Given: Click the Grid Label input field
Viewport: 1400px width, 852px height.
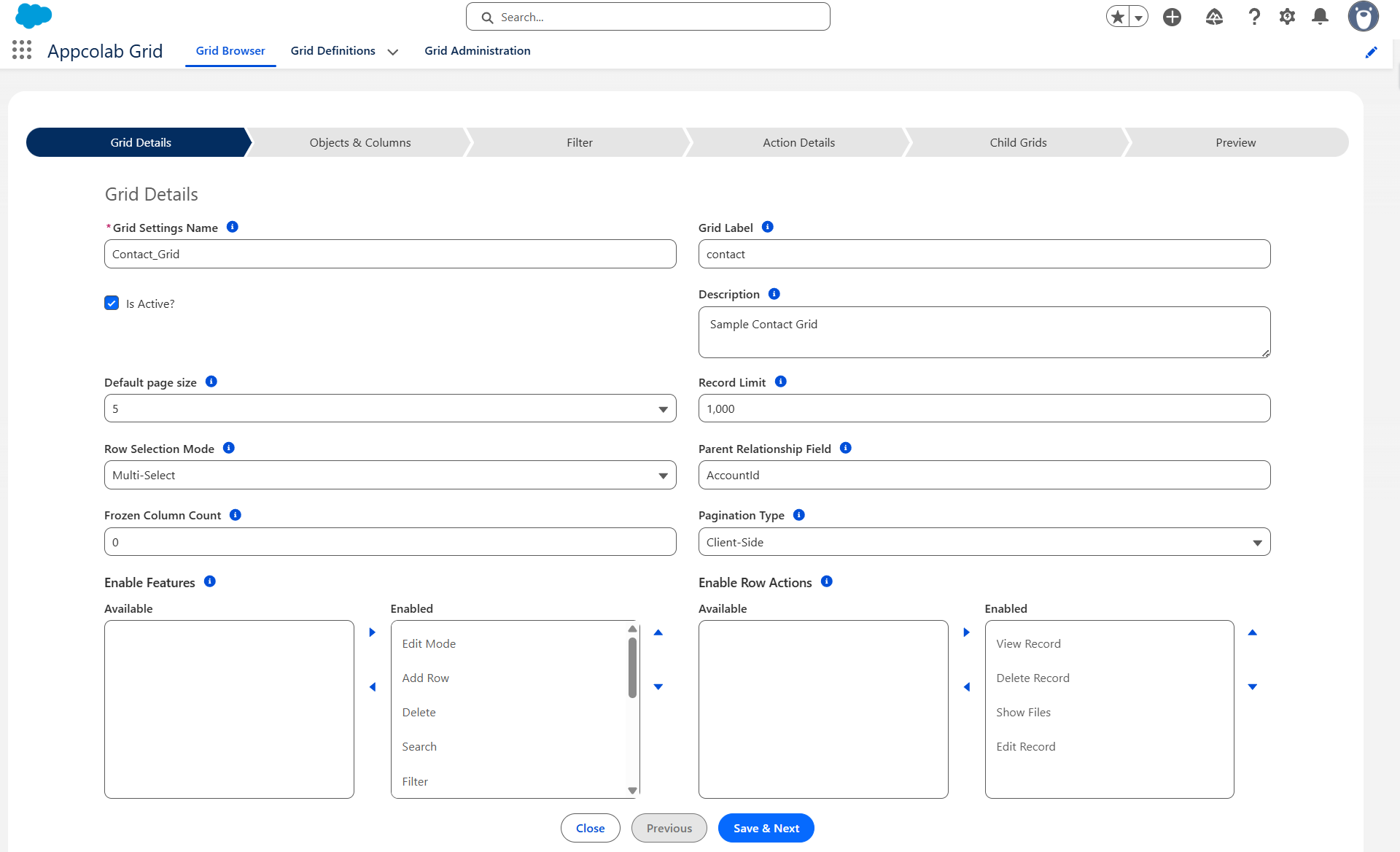Looking at the screenshot, I should (x=984, y=254).
